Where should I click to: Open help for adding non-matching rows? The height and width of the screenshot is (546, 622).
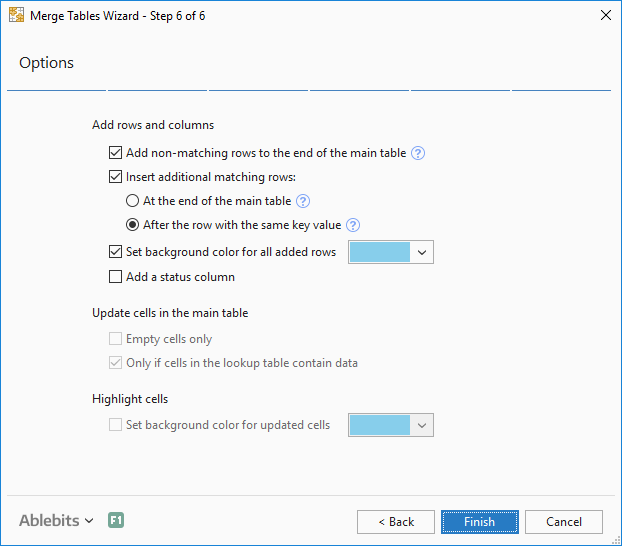click(419, 153)
